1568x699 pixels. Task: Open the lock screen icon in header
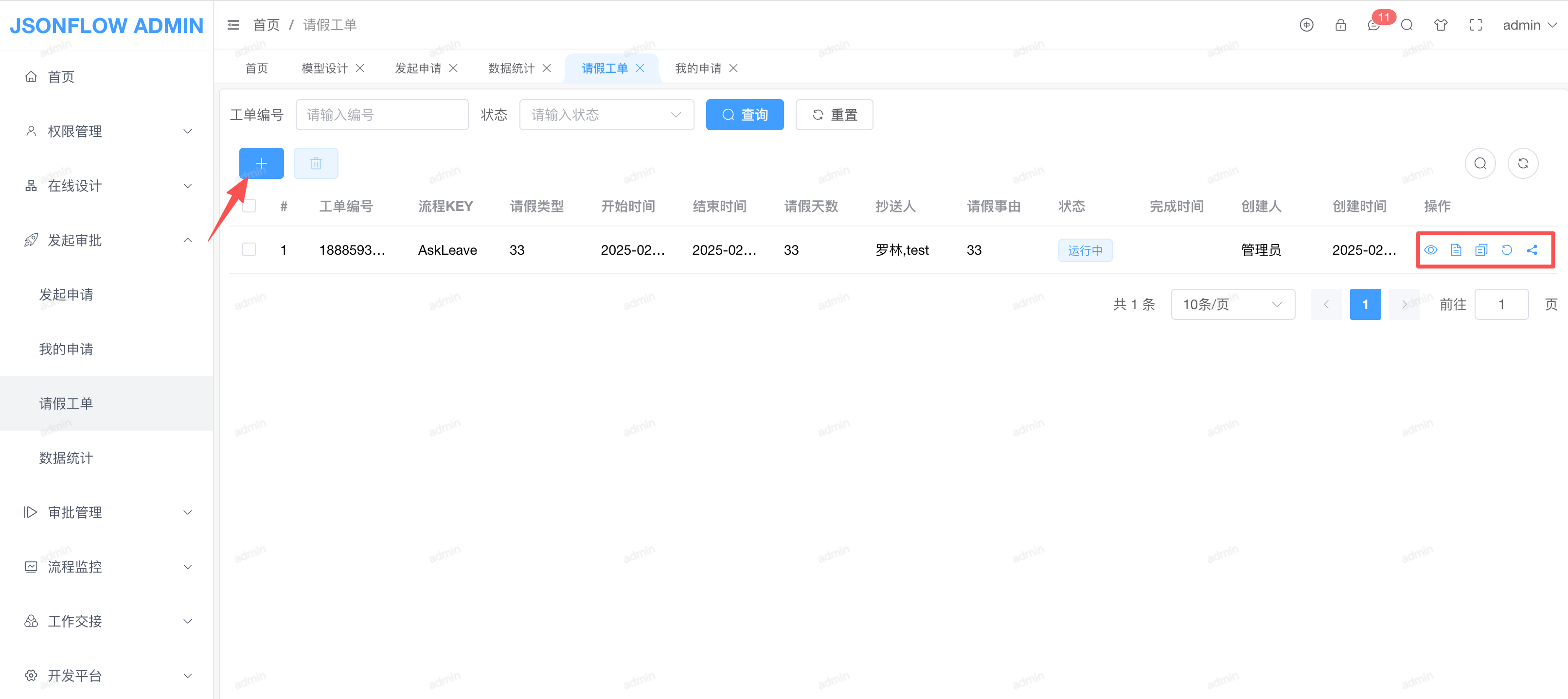[1340, 25]
